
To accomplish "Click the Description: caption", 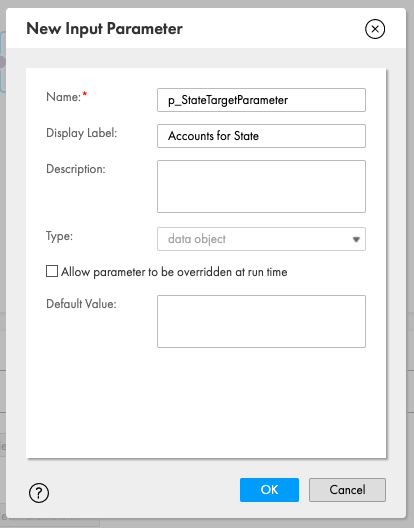I will point(76,169).
